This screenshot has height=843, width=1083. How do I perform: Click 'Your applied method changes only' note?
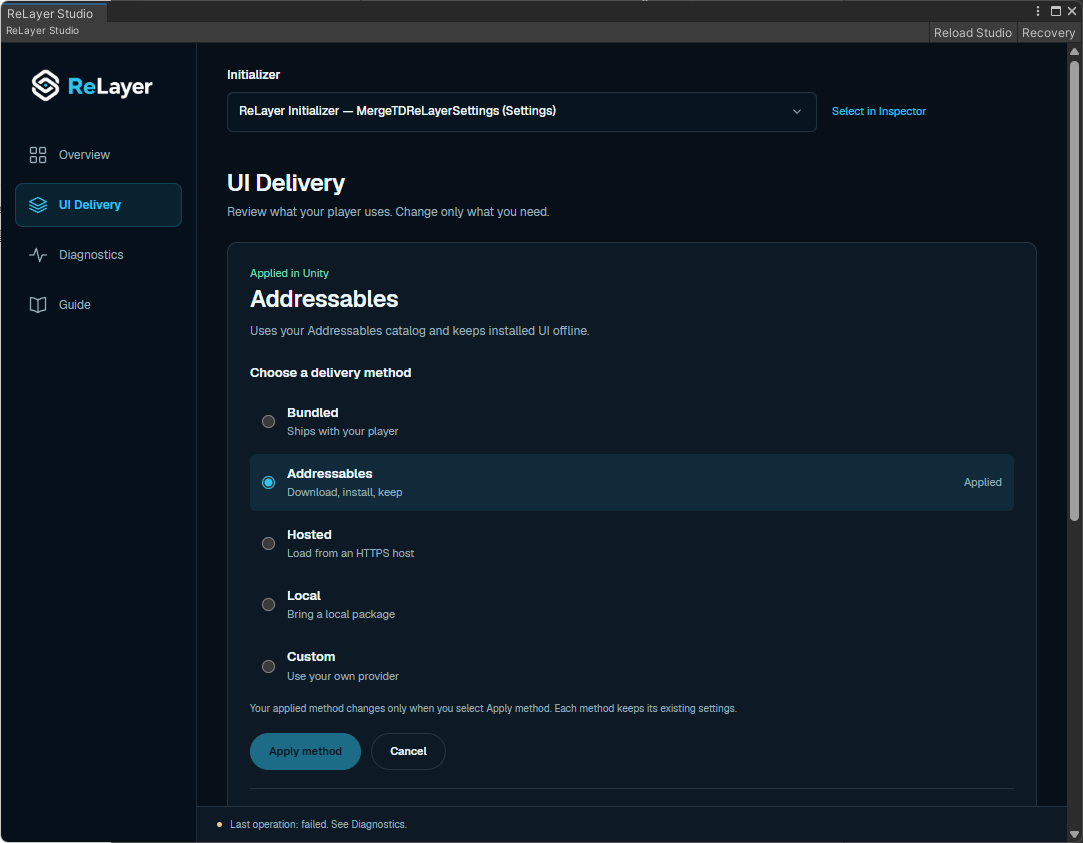click(x=493, y=708)
